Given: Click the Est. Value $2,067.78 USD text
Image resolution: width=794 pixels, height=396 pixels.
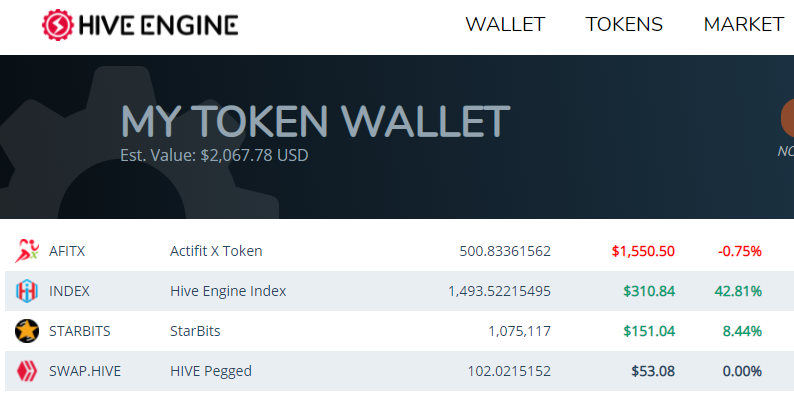Looking at the screenshot, I should (x=214, y=155).
